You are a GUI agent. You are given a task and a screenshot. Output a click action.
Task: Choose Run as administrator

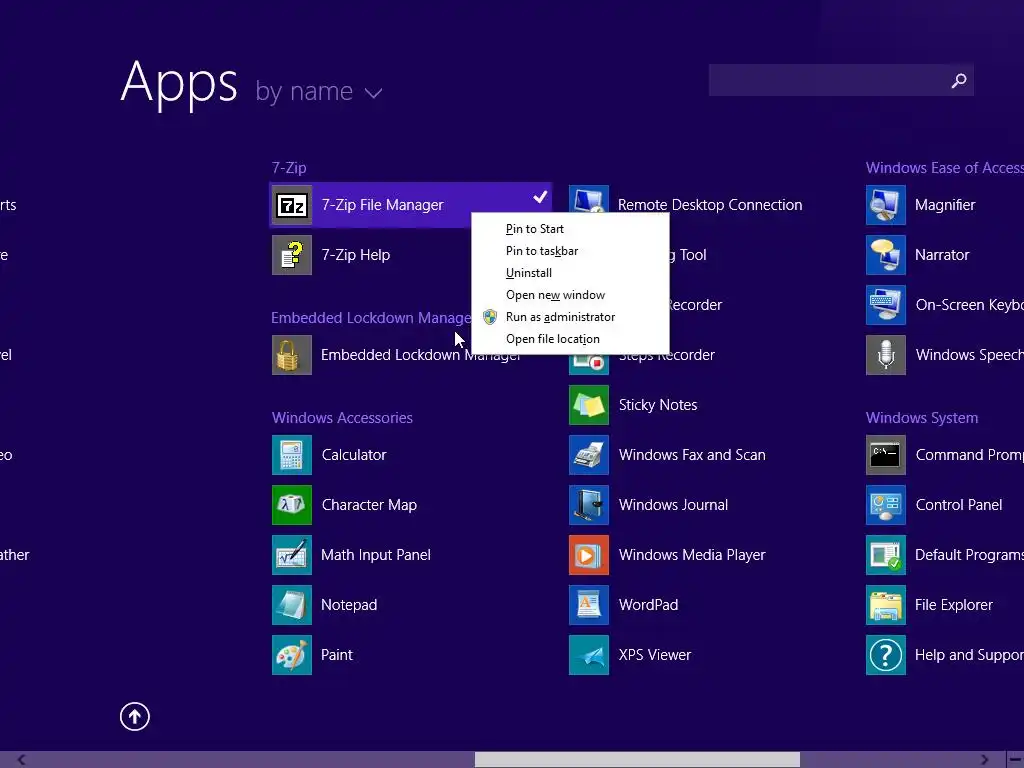click(x=570, y=317)
